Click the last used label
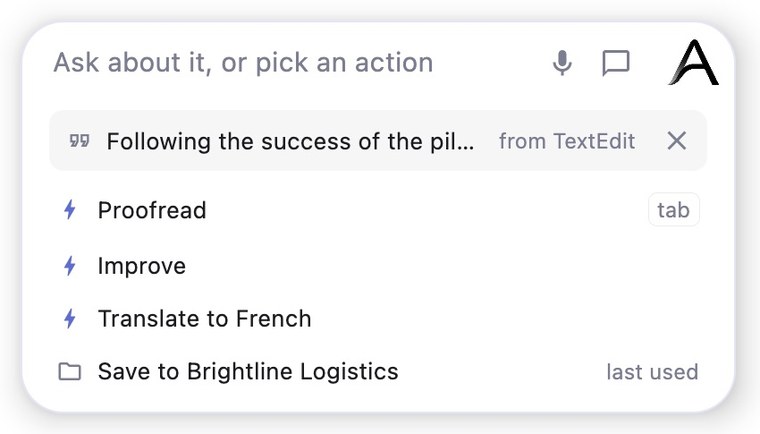The width and height of the screenshot is (760, 434). pos(652,372)
